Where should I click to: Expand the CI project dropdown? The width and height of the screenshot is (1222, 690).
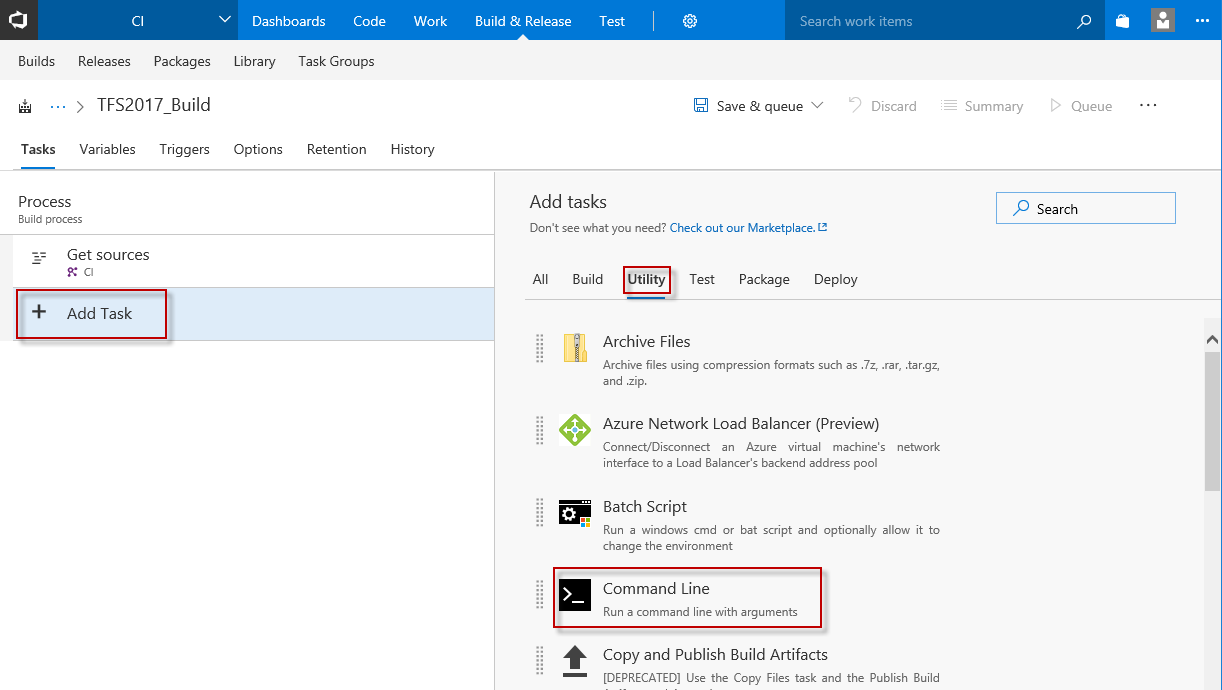(x=224, y=21)
